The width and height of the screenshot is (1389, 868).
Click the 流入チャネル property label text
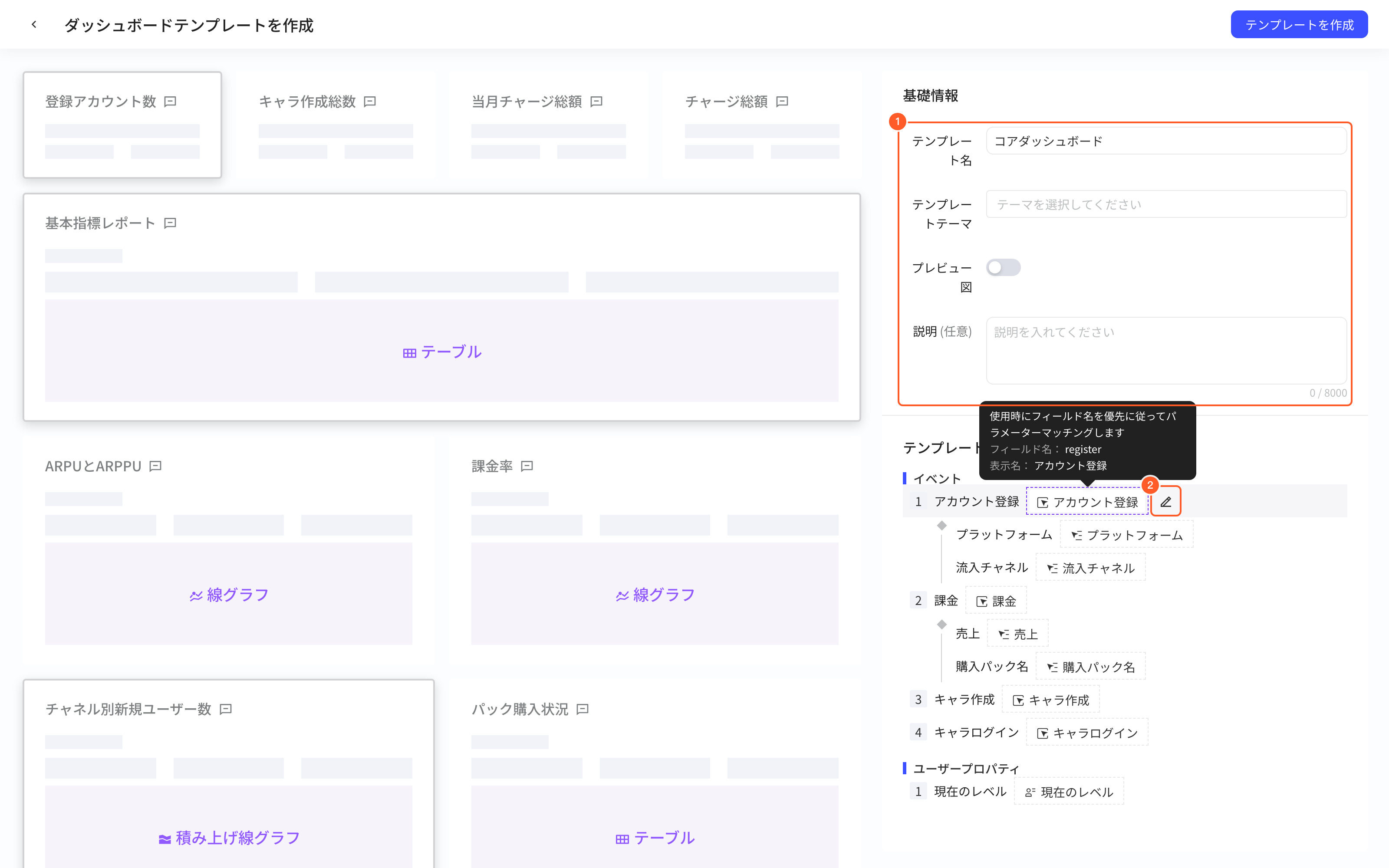[992, 567]
